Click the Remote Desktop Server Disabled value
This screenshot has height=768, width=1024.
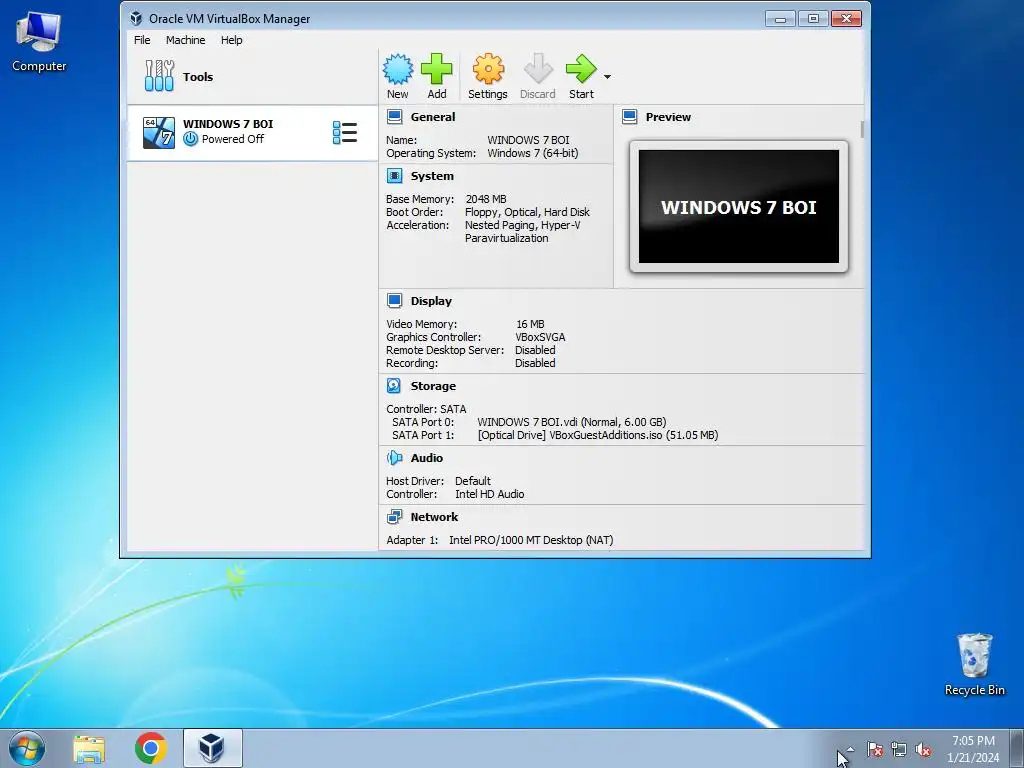click(x=535, y=350)
